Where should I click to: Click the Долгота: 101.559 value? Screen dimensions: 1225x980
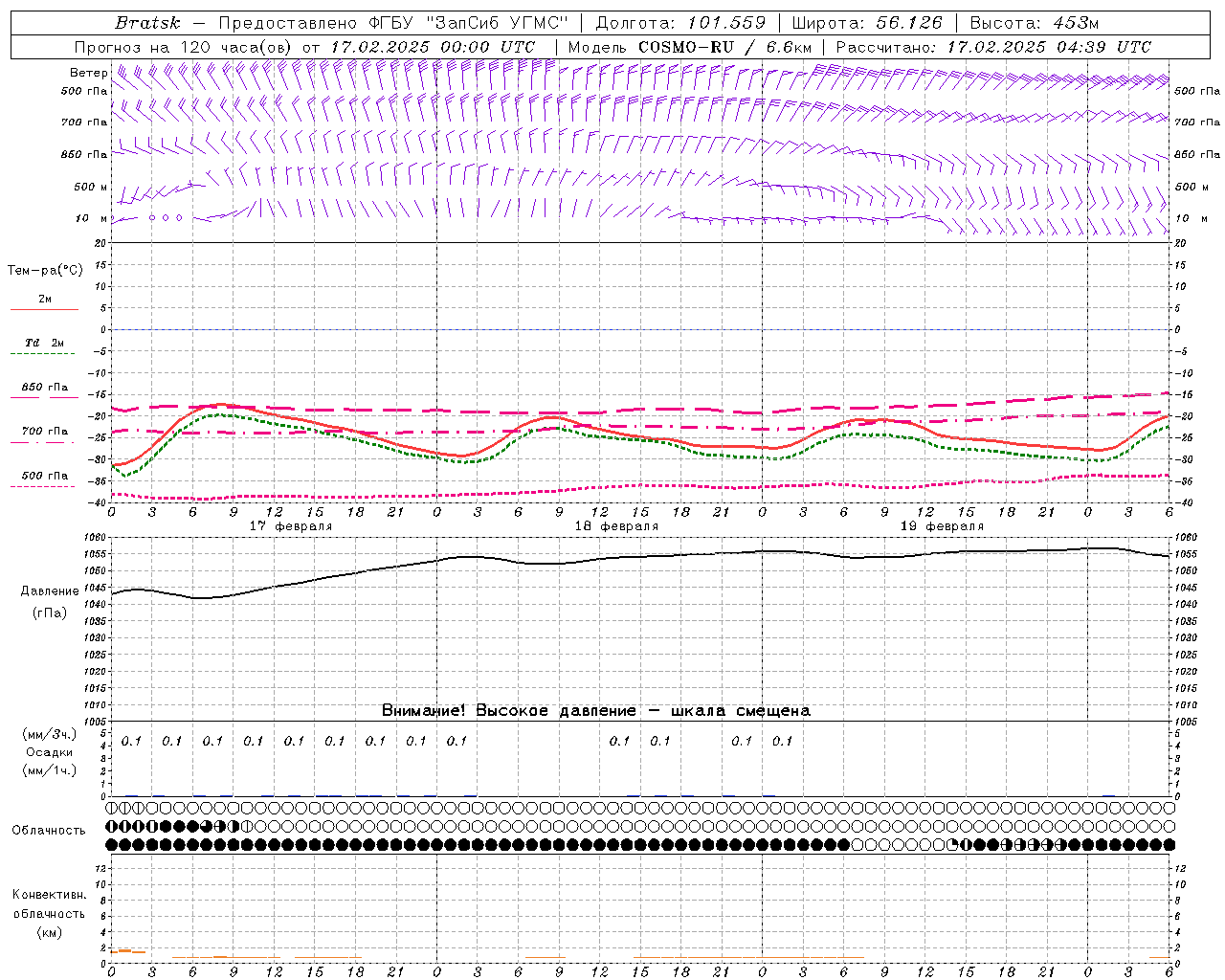pyautogui.click(x=680, y=23)
